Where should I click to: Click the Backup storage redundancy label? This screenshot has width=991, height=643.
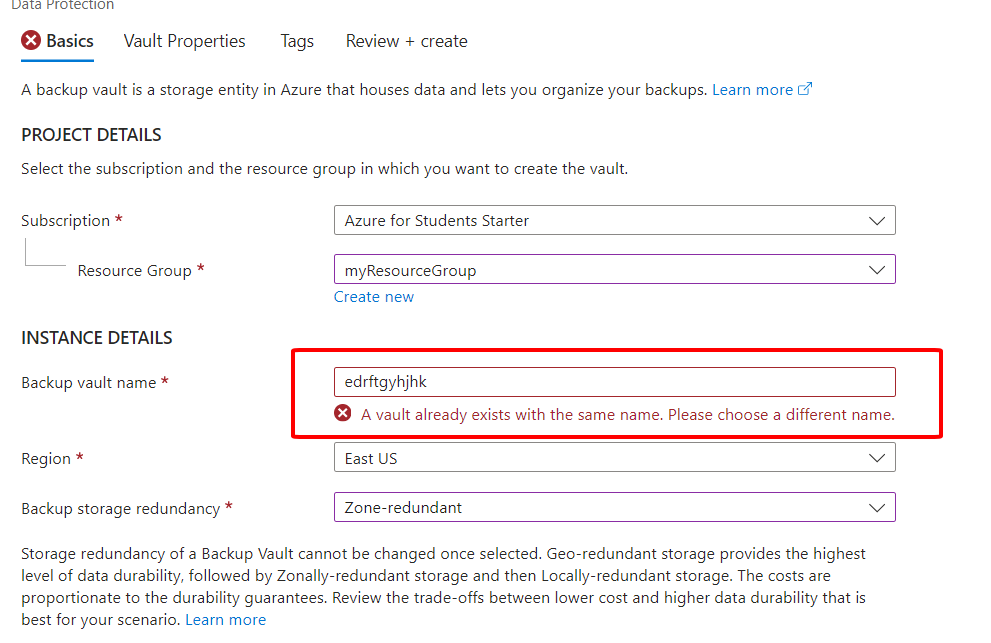121,508
